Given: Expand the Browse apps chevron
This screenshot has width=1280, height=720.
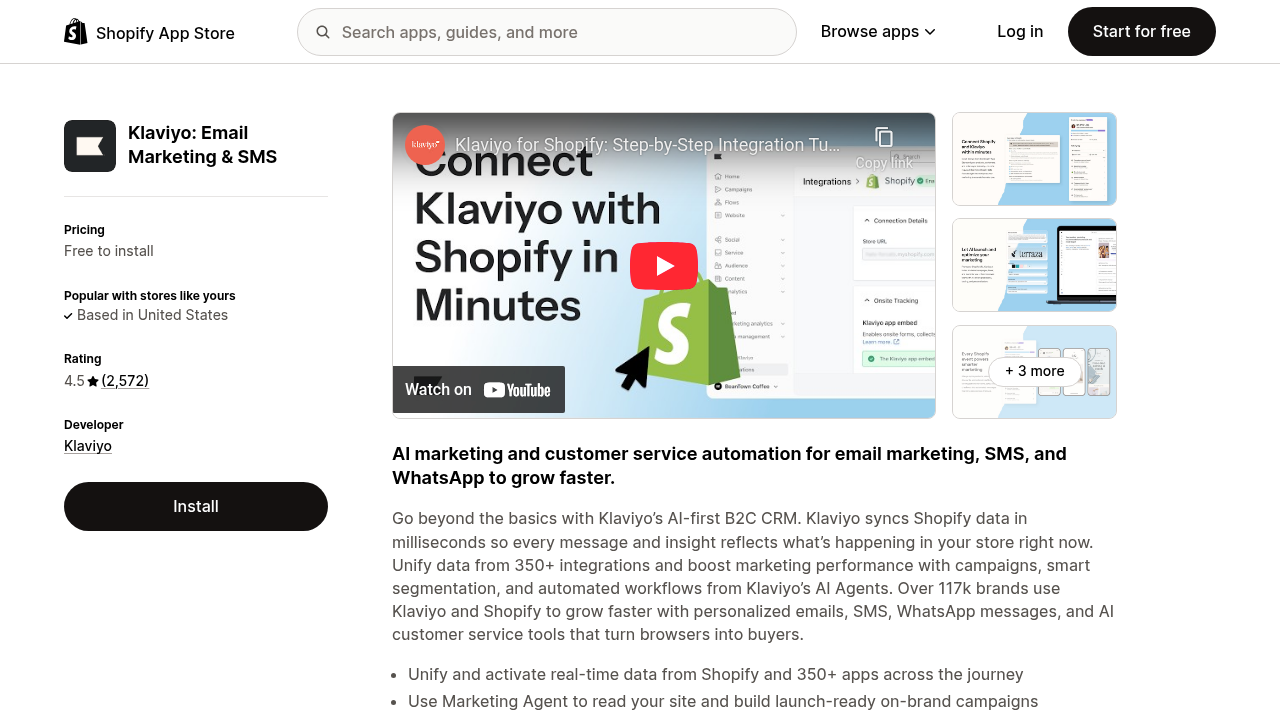Looking at the screenshot, I should tap(929, 31).
